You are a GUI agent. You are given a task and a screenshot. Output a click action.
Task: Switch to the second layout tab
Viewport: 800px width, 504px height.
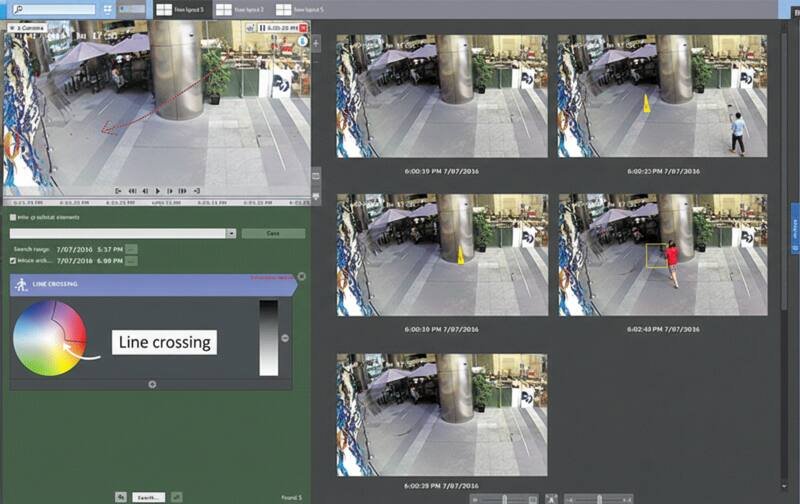(x=241, y=10)
